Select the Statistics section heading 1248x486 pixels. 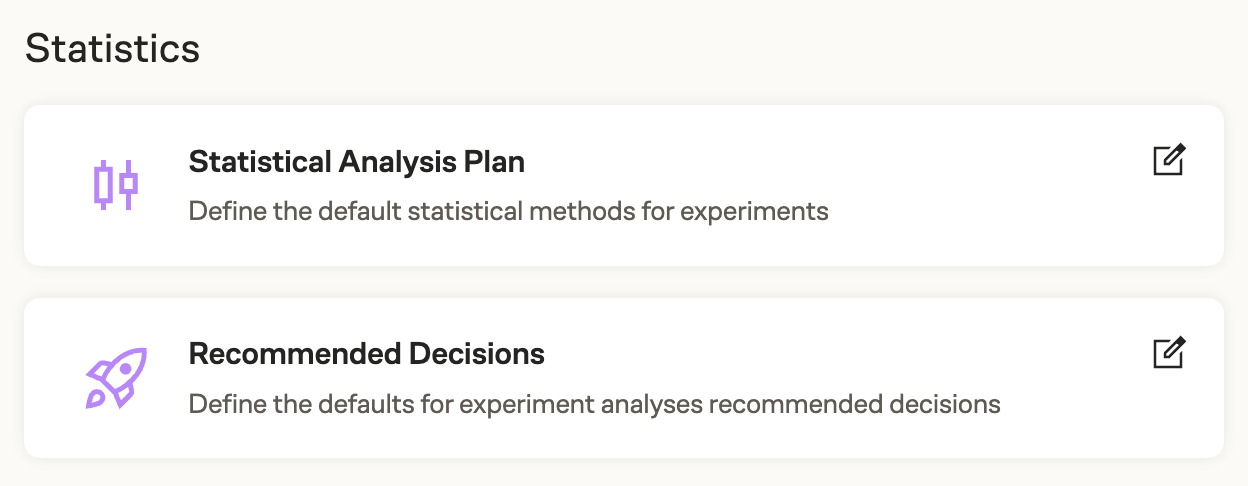tap(112, 49)
